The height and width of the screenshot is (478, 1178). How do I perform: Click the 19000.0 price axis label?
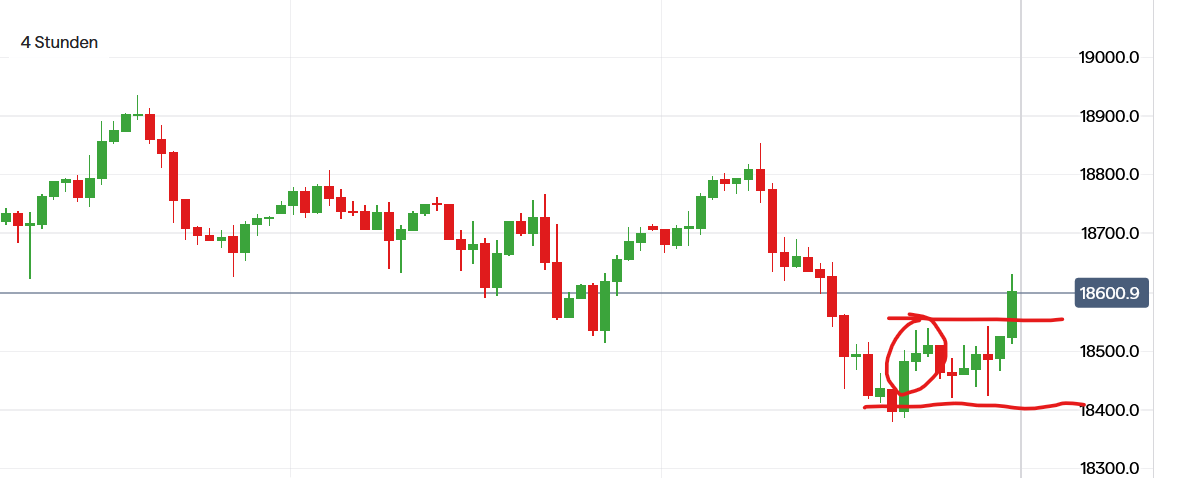[x=1110, y=58]
